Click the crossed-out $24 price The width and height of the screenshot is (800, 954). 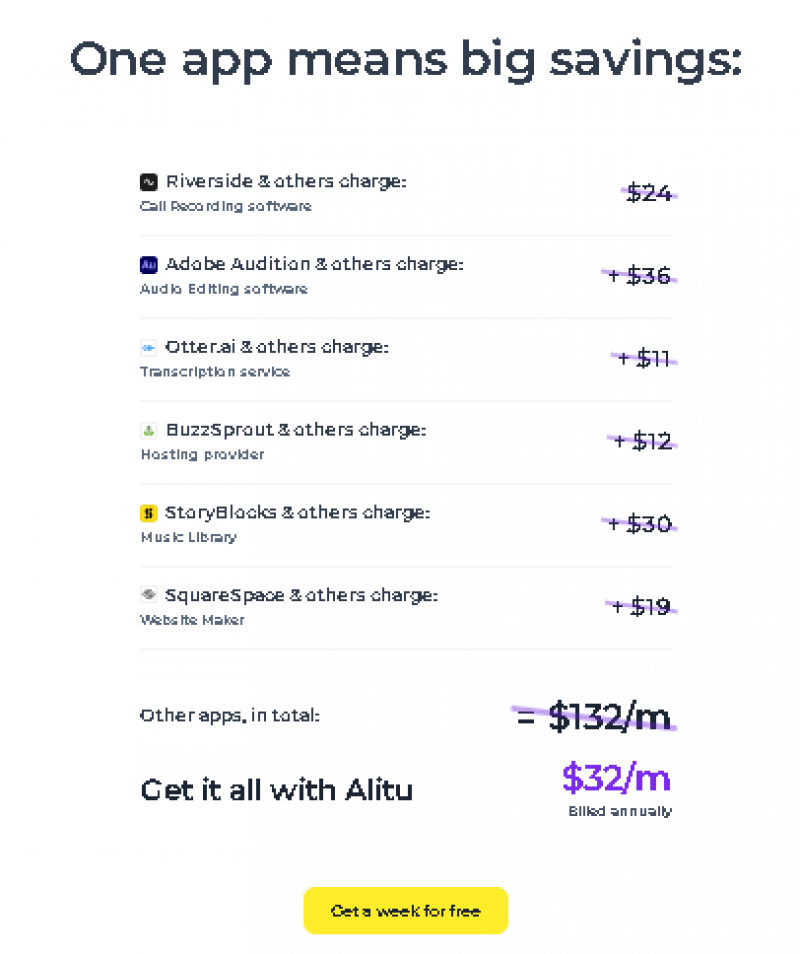coord(648,194)
